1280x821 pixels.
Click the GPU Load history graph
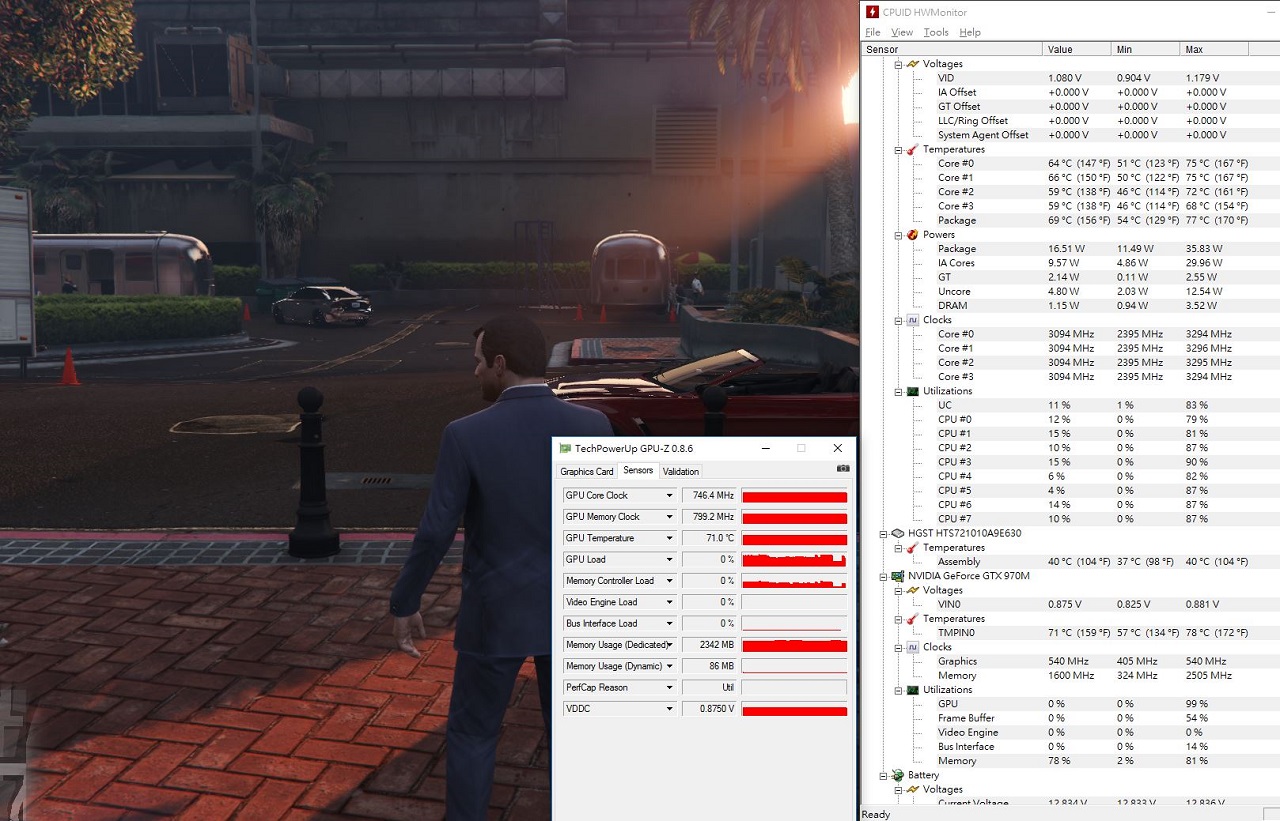click(794, 559)
